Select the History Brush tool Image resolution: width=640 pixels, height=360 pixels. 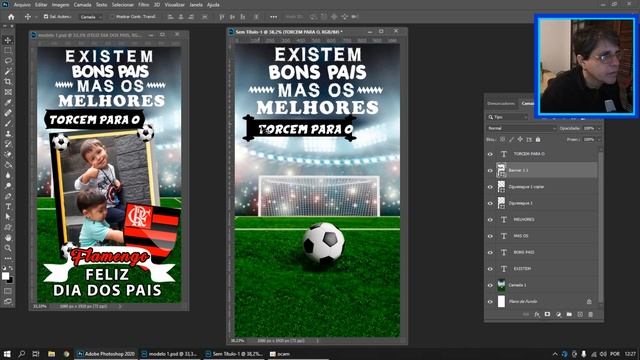(8, 144)
